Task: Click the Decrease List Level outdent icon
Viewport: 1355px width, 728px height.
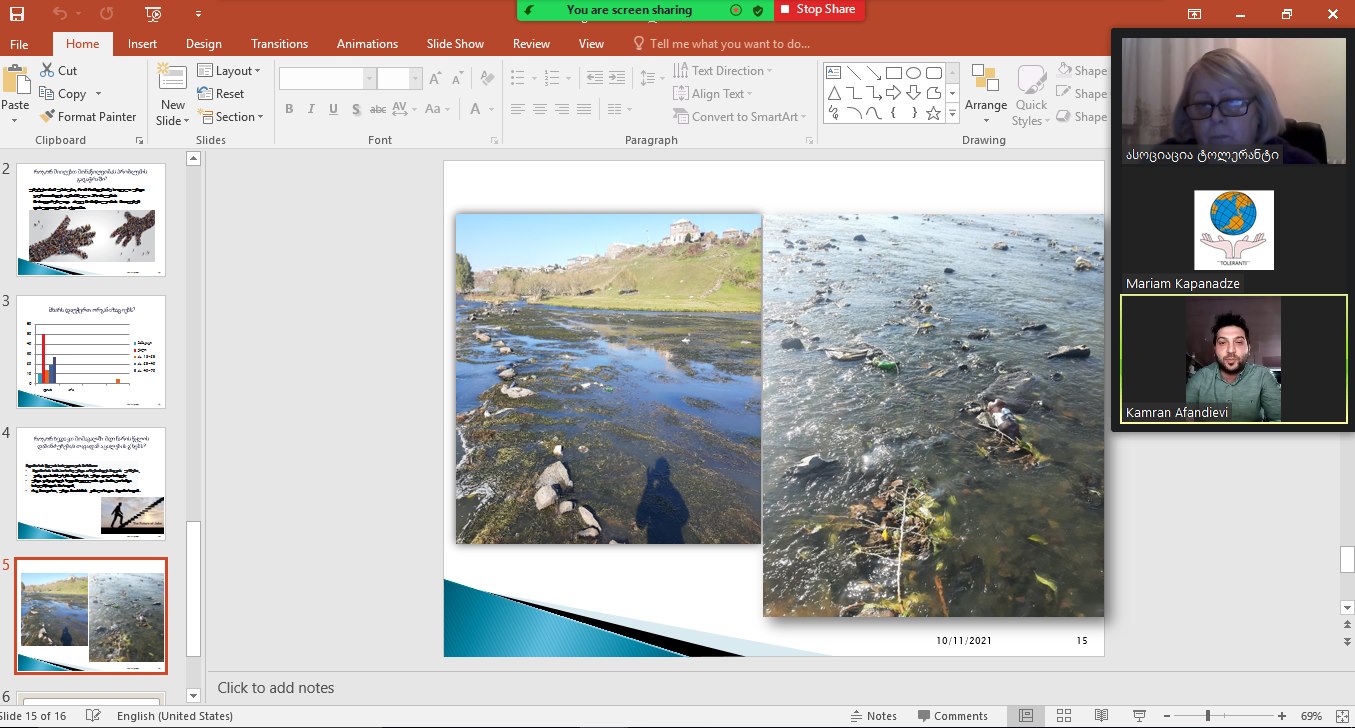Action: [x=594, y=77]
